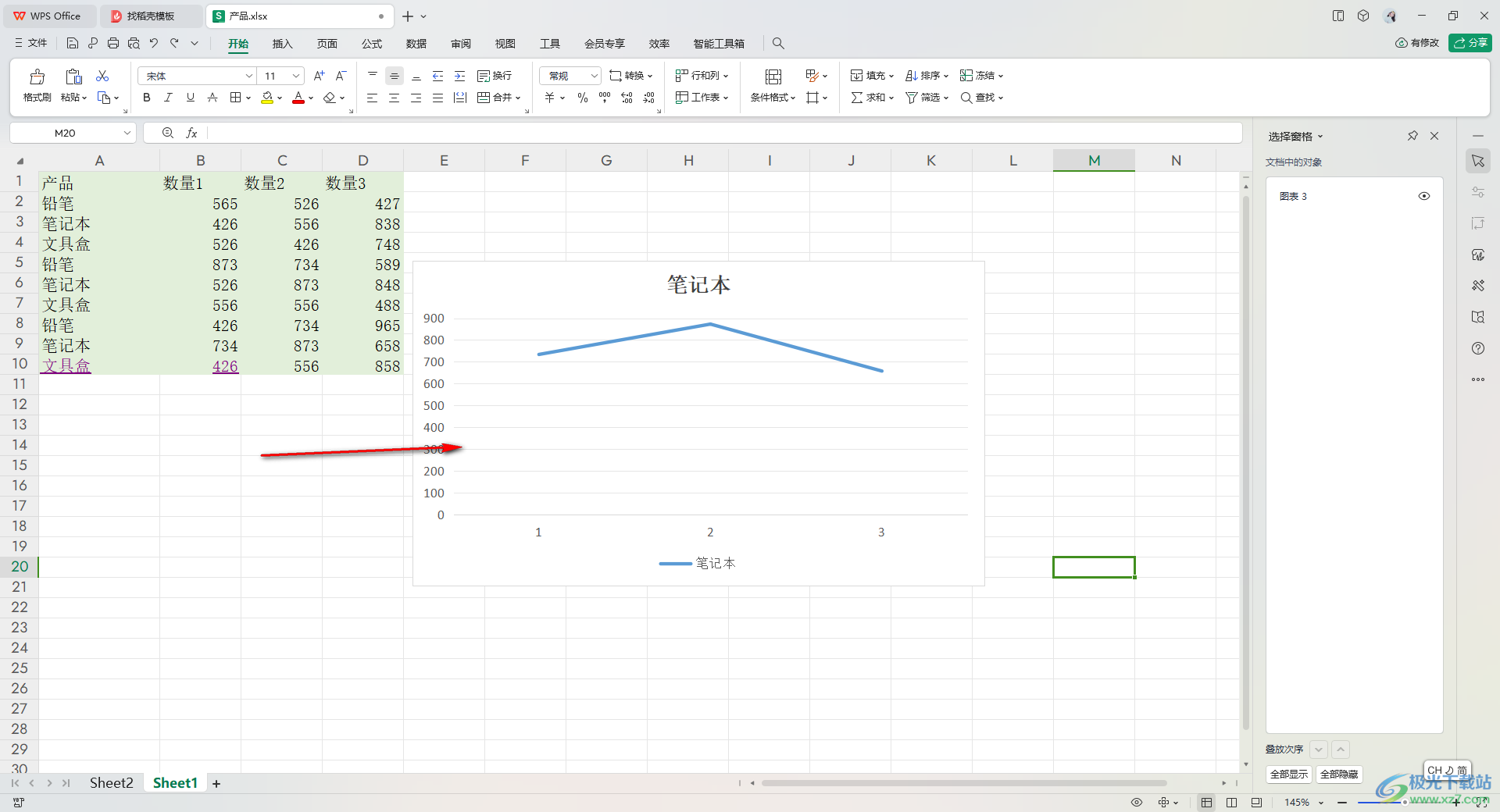Select column M header
This screenshot has width=1500, height=812.
click(1094, 160)
